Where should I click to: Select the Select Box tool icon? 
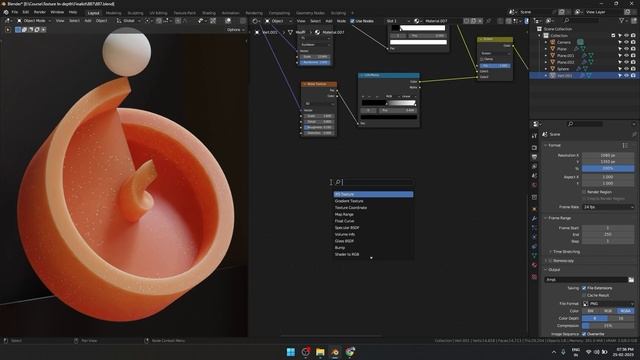tap(18, 29)
